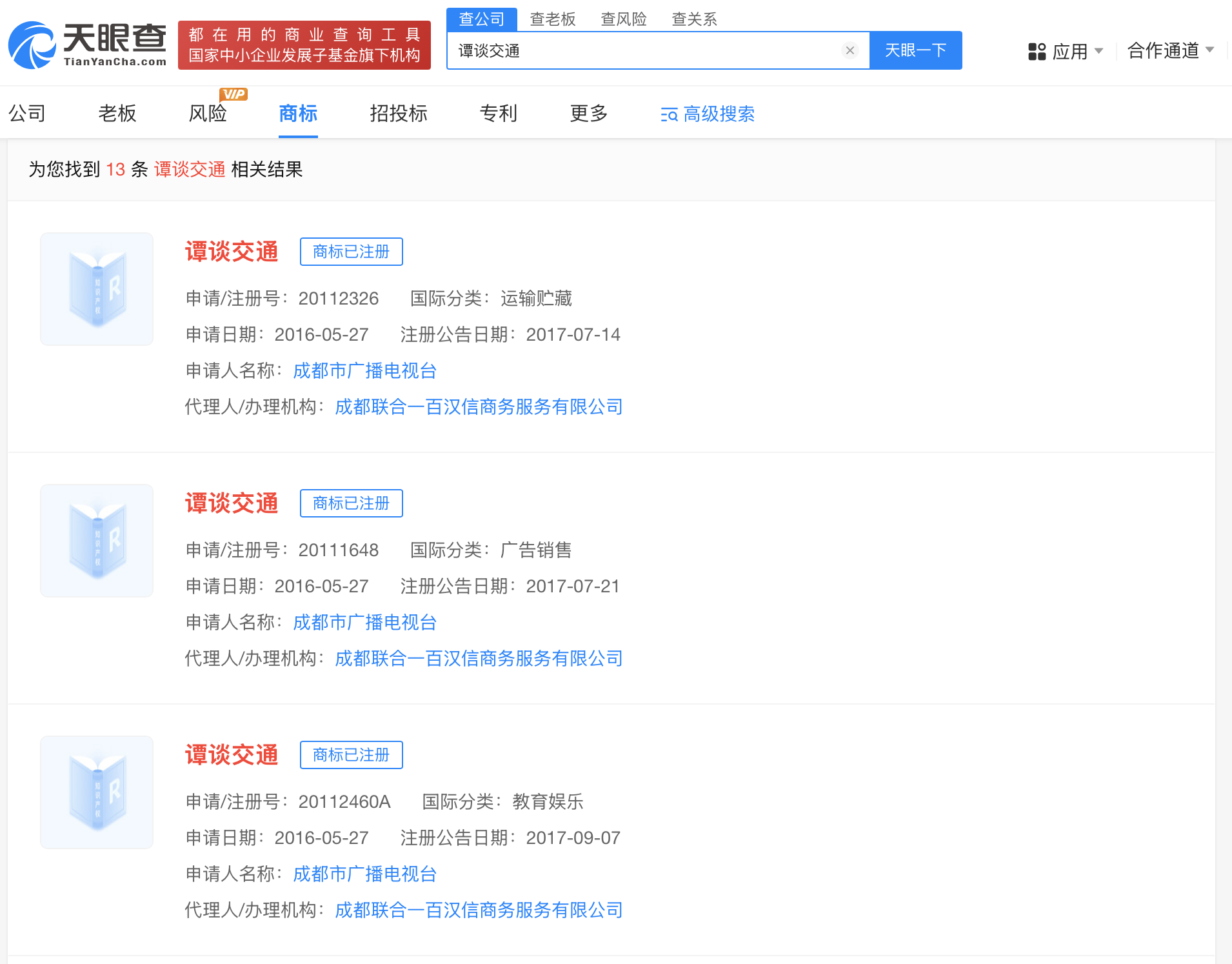
Task: Click second trademark book thumbnail
Action: pyautogui.click(x=97, y=541)
